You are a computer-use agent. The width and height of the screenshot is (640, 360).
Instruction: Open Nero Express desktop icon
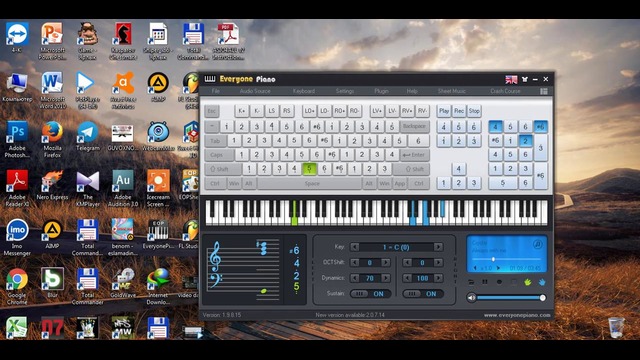pos(52,185)
